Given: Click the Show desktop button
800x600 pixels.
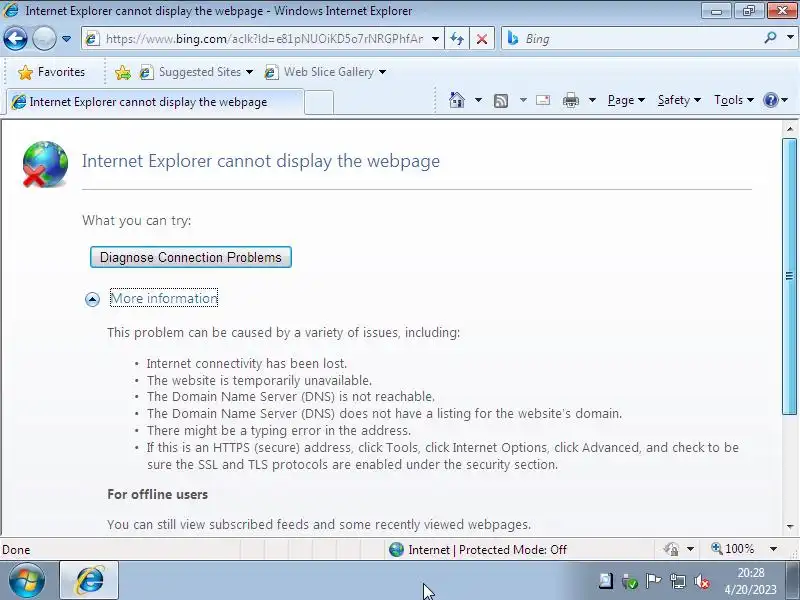Looking at the screenshot, I should (793, 581).
